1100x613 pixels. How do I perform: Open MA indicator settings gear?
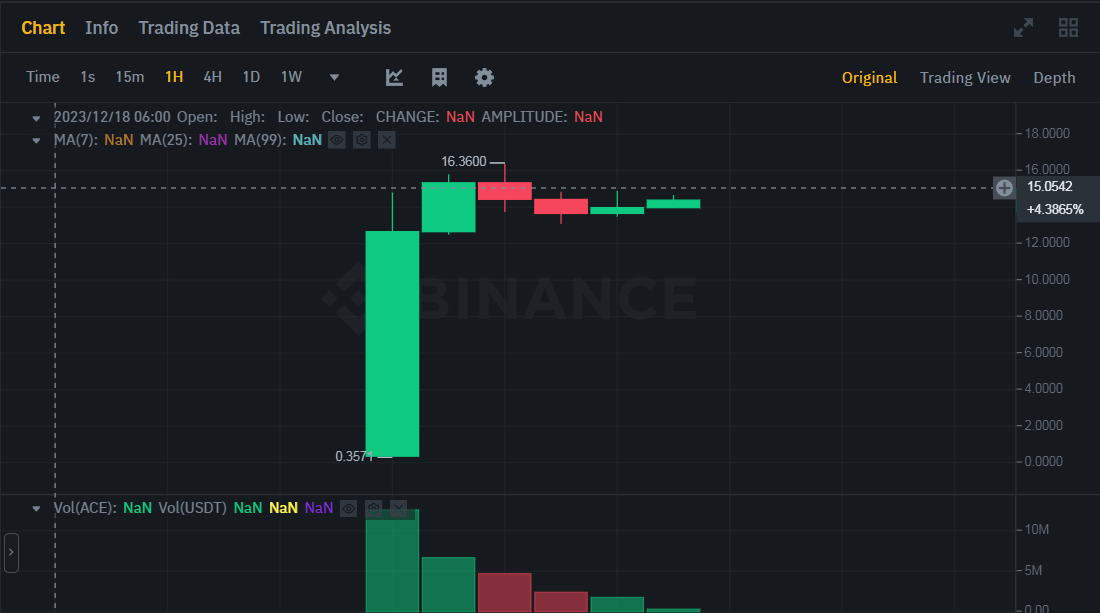pyautogui.click(x=362, y=140)
